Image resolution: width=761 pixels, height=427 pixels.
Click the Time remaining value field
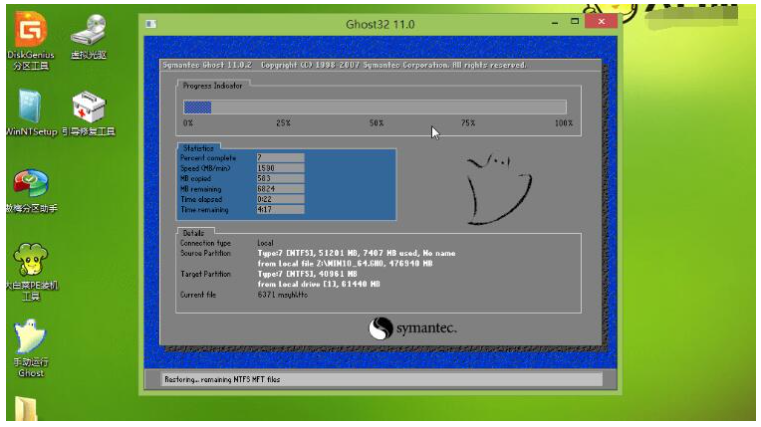[x=279, y=210]
